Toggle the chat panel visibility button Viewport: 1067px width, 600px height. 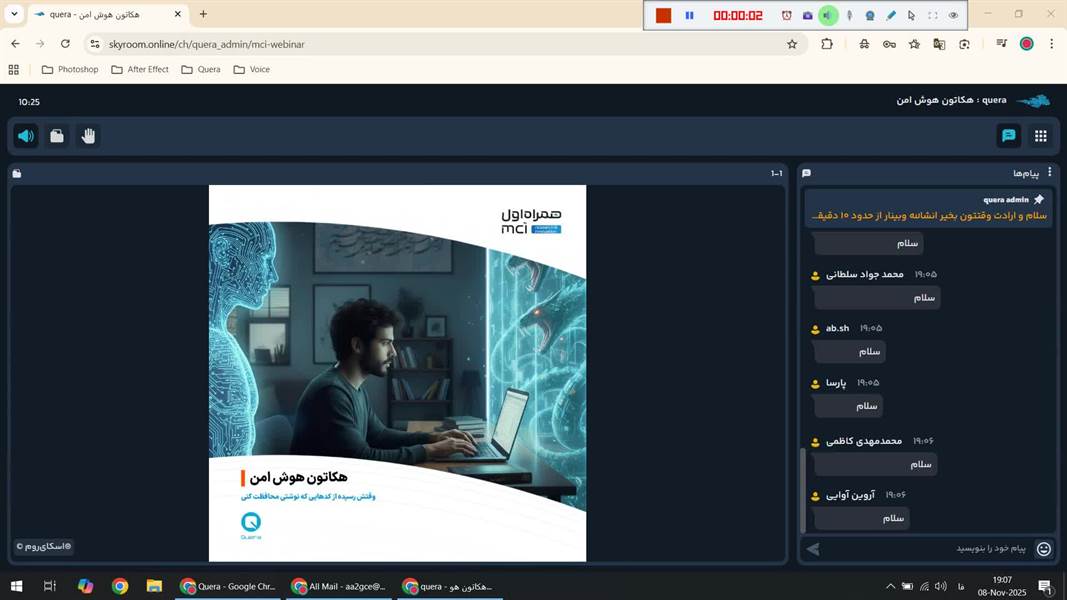pos(1008,136)
